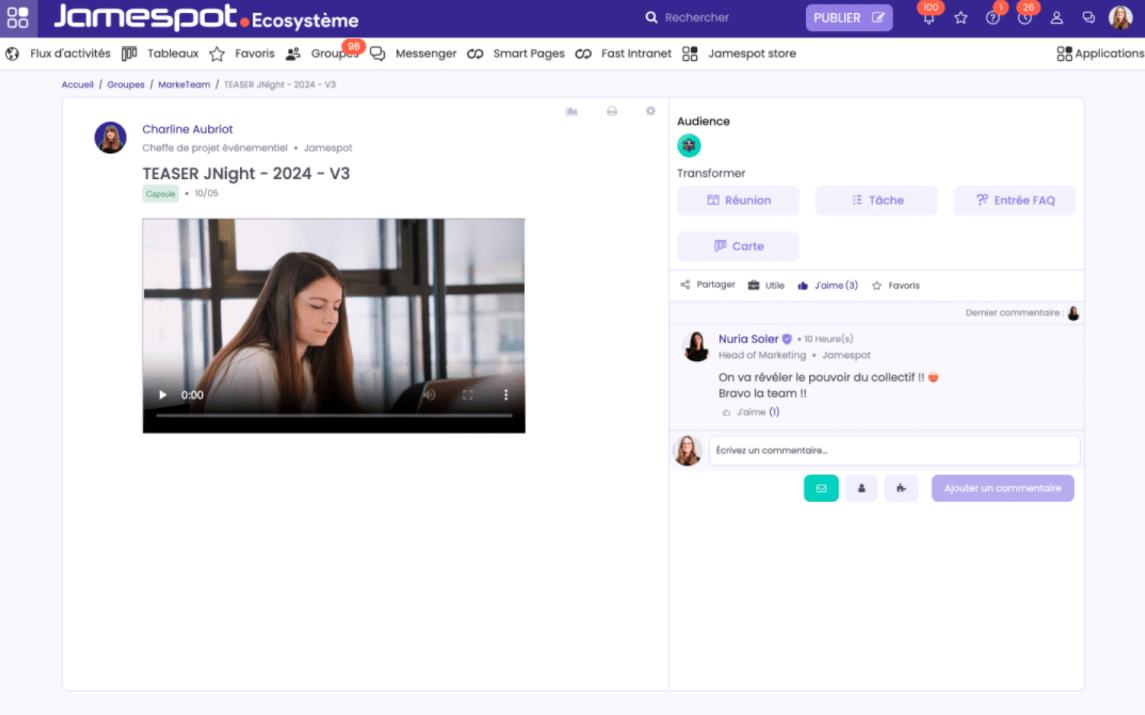This screenshot has width=1145, height=715.
Task: Expand the Applications menu
Action: (x=1100, y=54)
